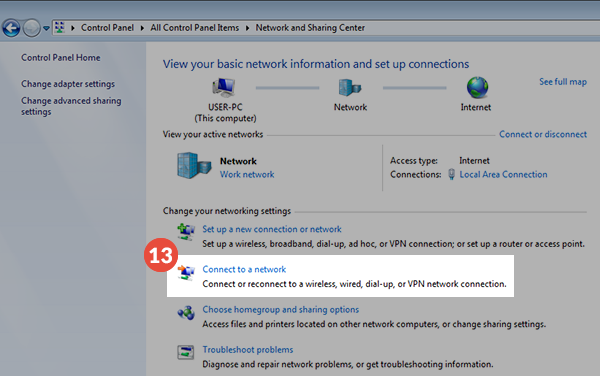Image resolution: width=600 pixels, height=376 pixels.
Task: Click the Internet globe icon
Action: point(477,87)
